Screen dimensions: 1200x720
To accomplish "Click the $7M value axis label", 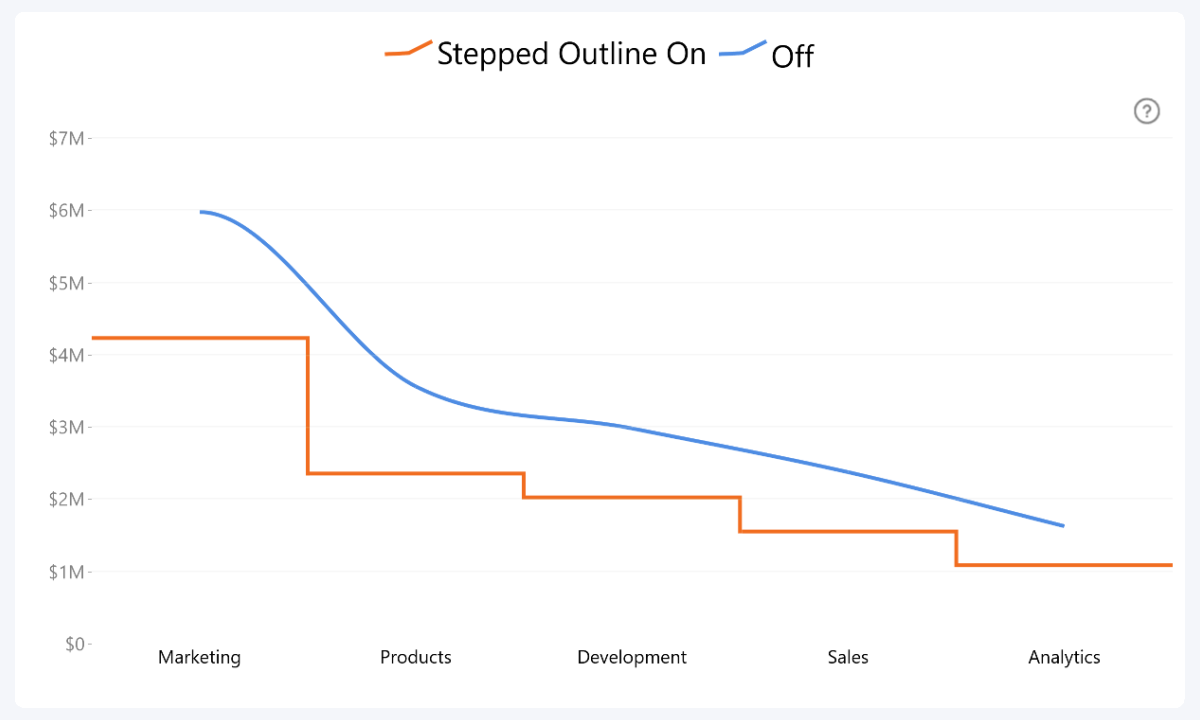I will point(67,138).
